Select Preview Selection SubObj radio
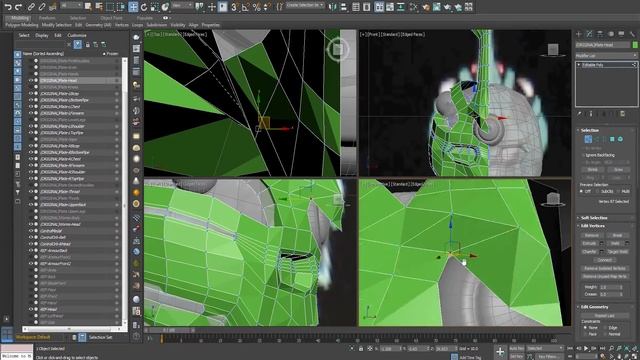Image resolution: width=640 pixels, height=360 pixels. [597, 191]
